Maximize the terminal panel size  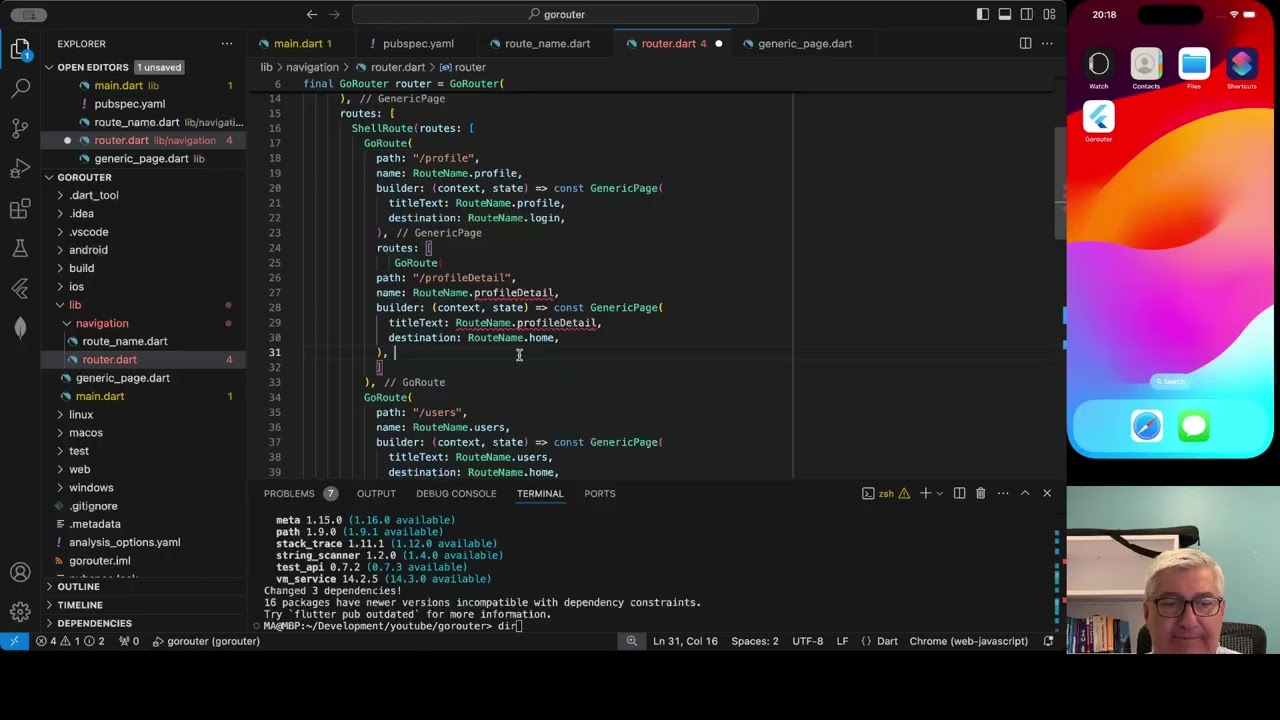click(x=1025, y=493)
